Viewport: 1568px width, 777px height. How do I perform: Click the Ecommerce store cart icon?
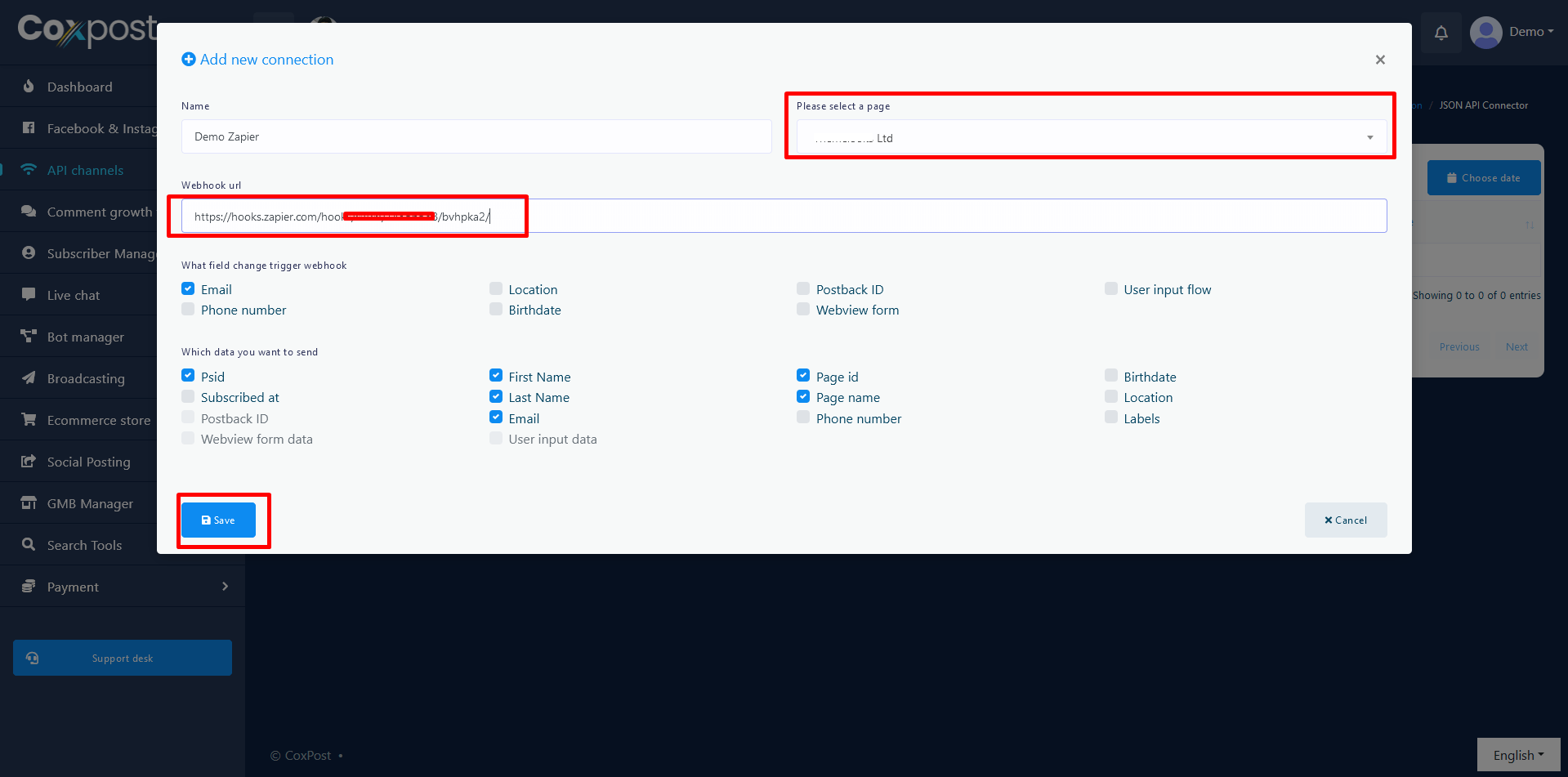tap(29, 420)
